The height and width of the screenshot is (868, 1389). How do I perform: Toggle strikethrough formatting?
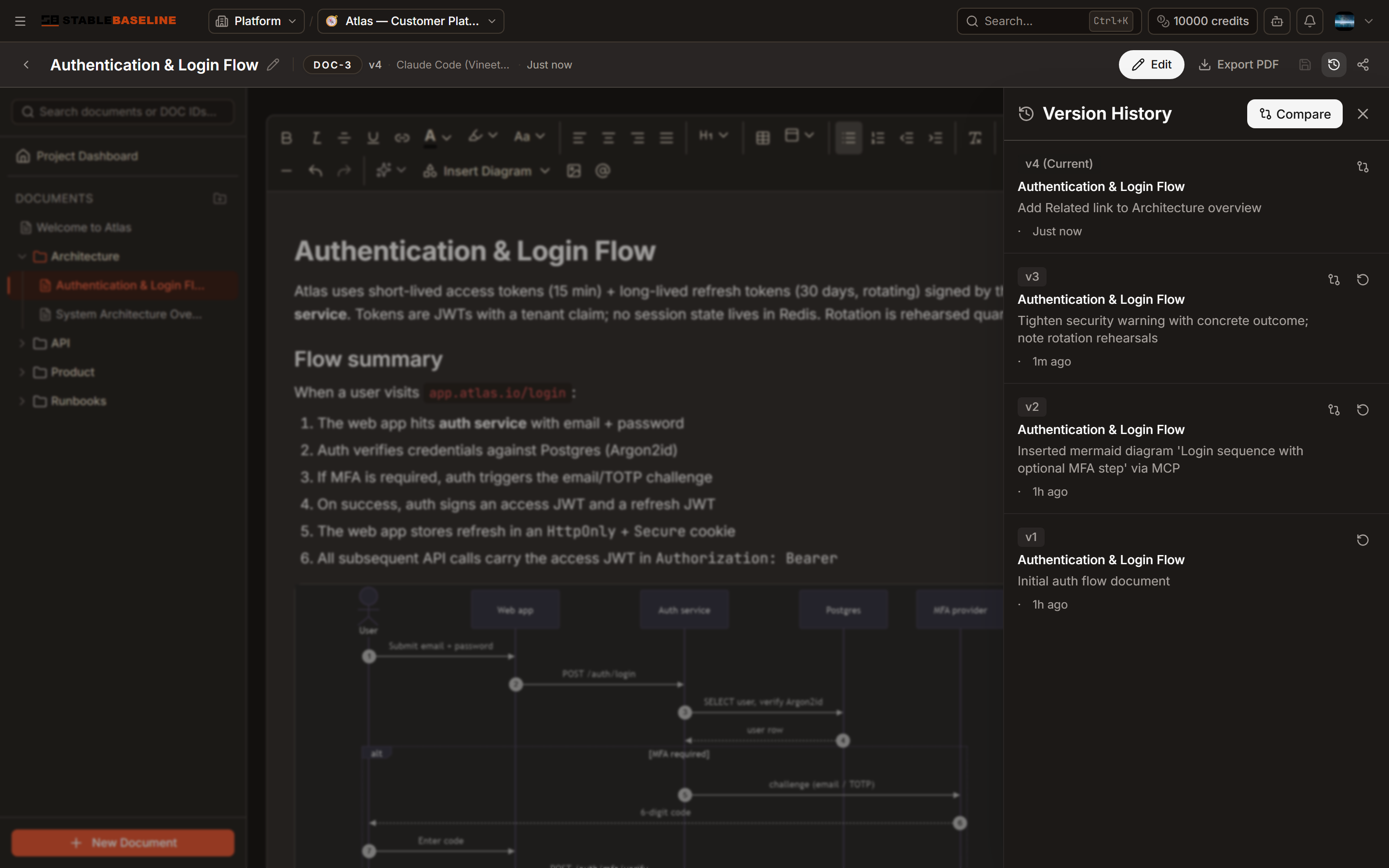click(x=344, y=138)
